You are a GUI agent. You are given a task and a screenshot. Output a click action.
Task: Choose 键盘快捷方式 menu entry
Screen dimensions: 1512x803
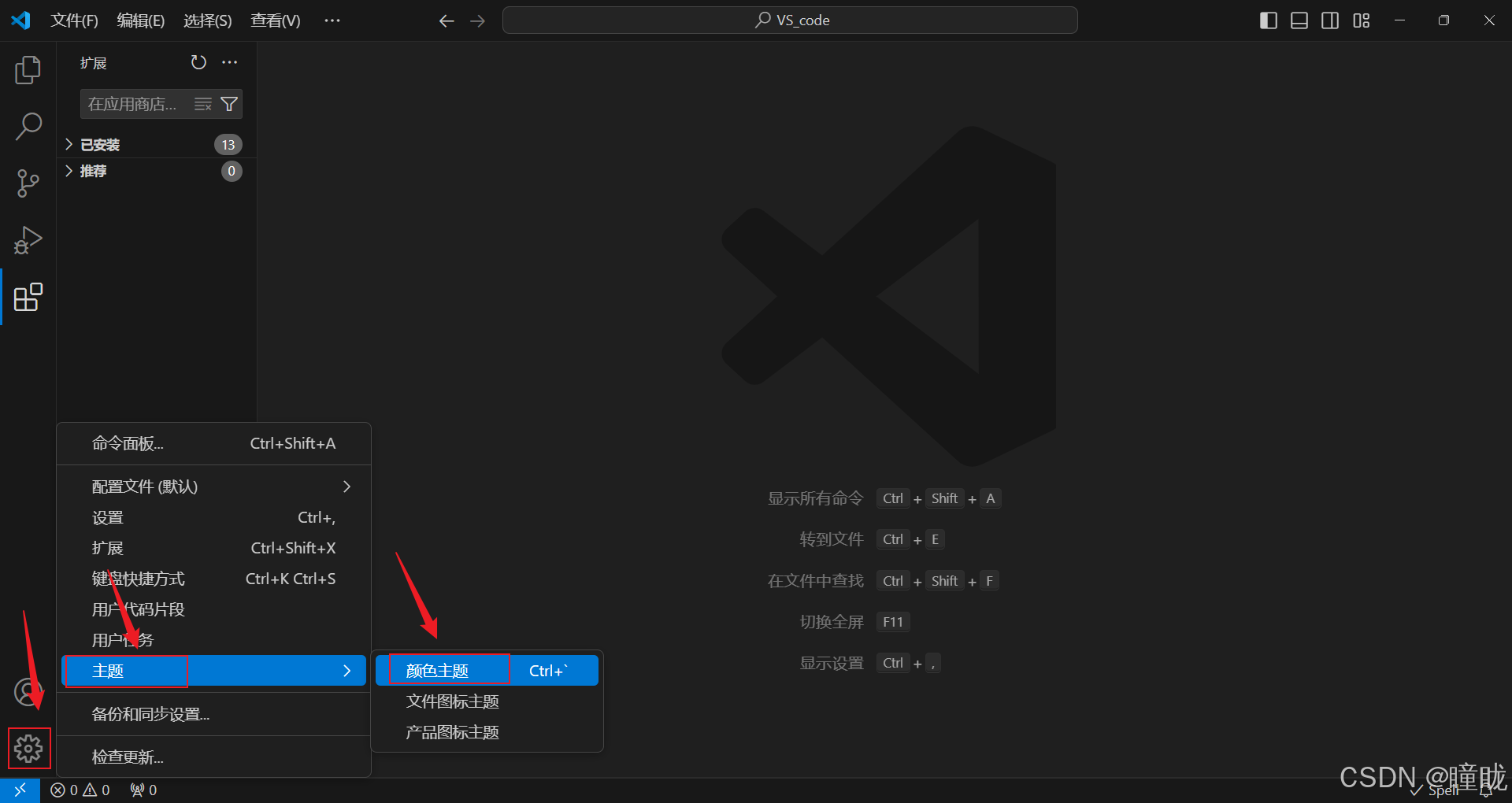[x=213, y=579]
